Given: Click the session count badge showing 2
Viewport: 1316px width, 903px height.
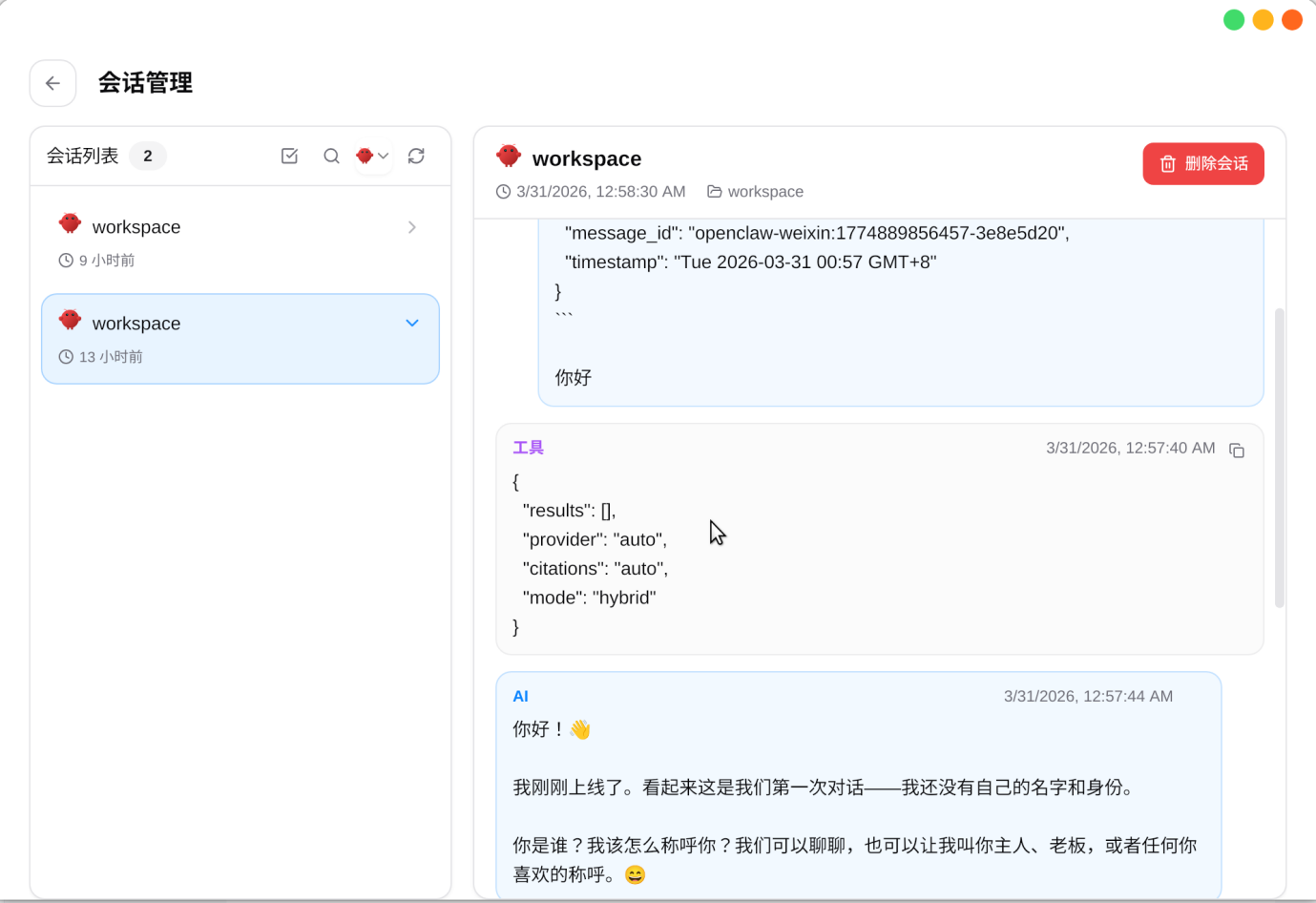Looking at the screenshot, I should (x=148, y=156).
